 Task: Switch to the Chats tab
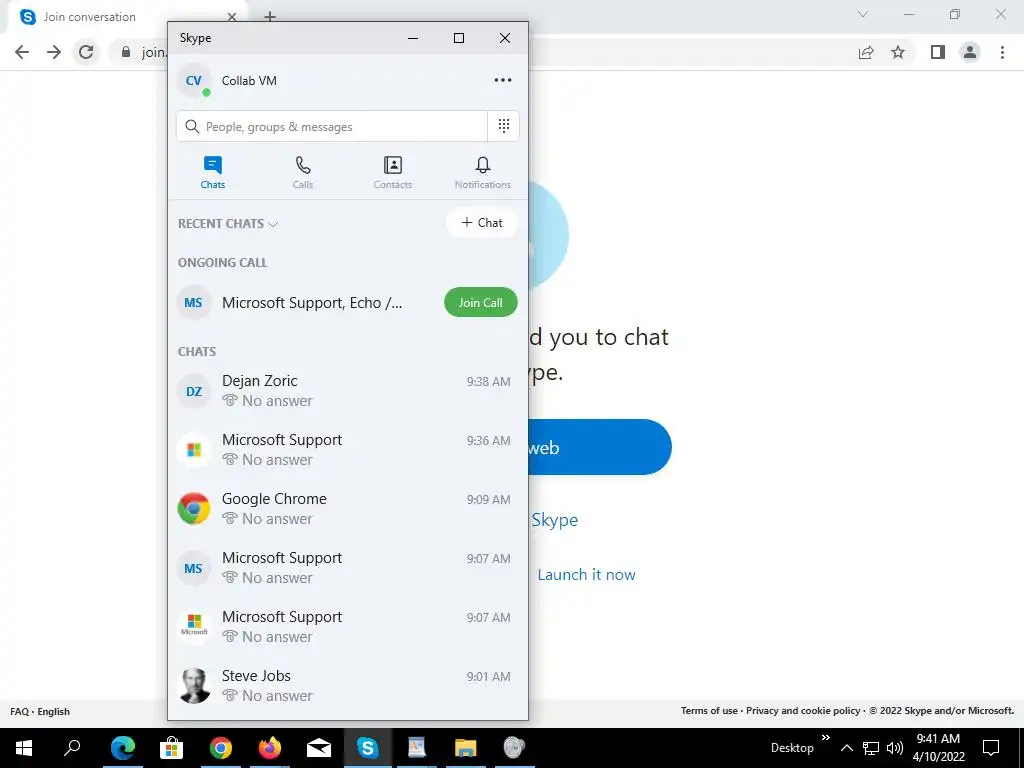(x=213, y=173)
